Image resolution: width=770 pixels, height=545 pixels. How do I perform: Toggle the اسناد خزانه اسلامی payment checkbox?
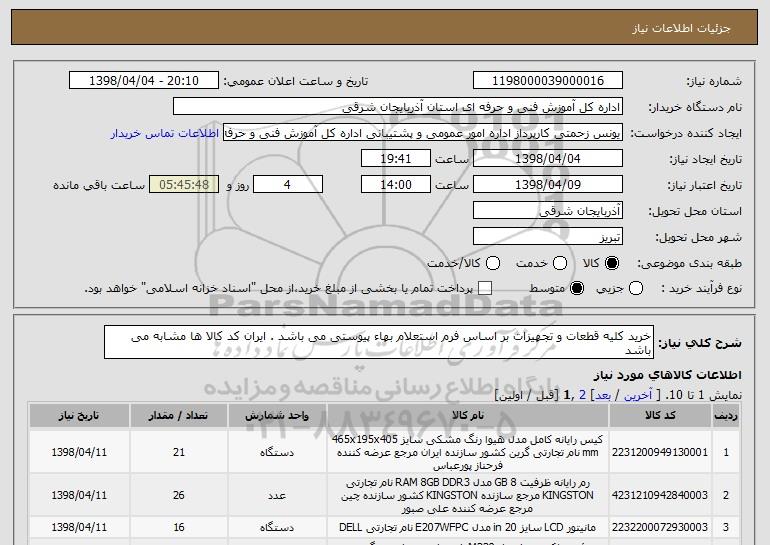click(485, 289)
